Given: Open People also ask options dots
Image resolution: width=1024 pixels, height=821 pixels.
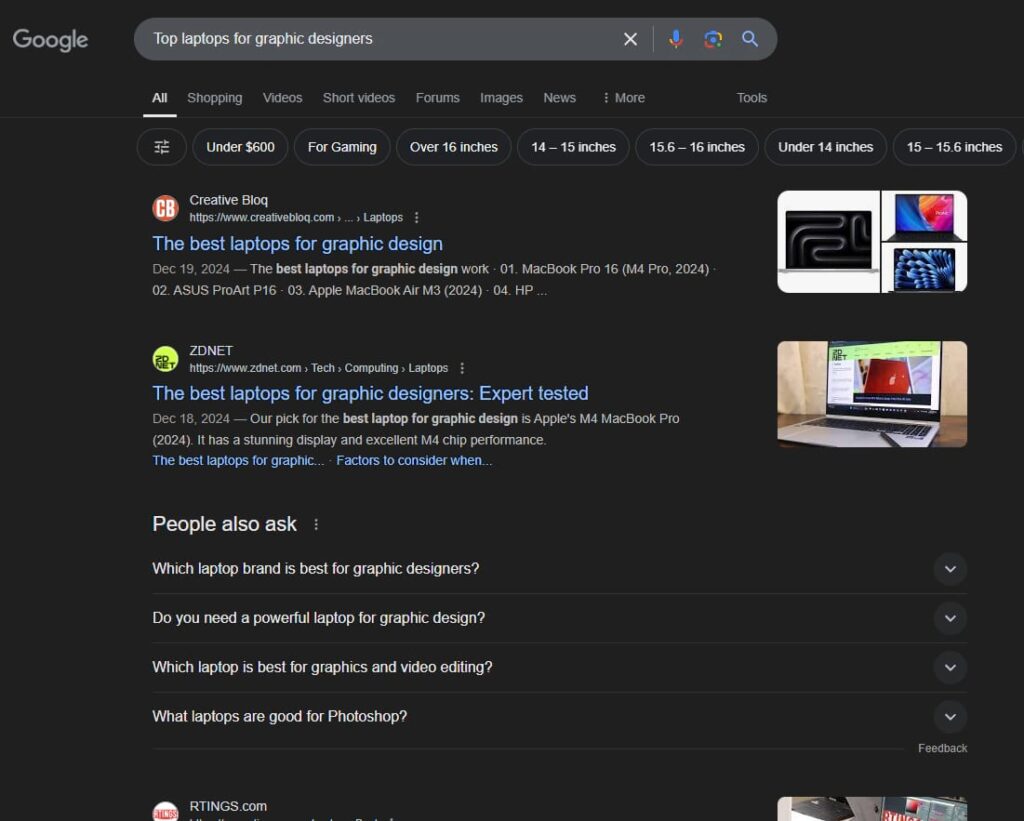Looking at the screenshot, I should (316, 524).
